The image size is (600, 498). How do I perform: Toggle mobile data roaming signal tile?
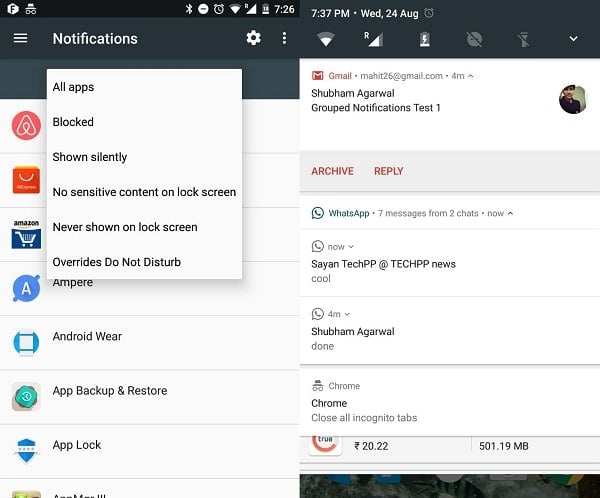click(373, 39)
